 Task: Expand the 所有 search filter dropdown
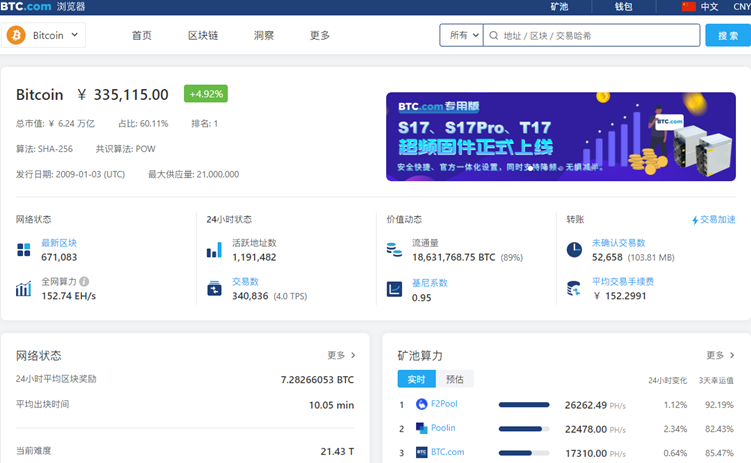tap(462, 35)
